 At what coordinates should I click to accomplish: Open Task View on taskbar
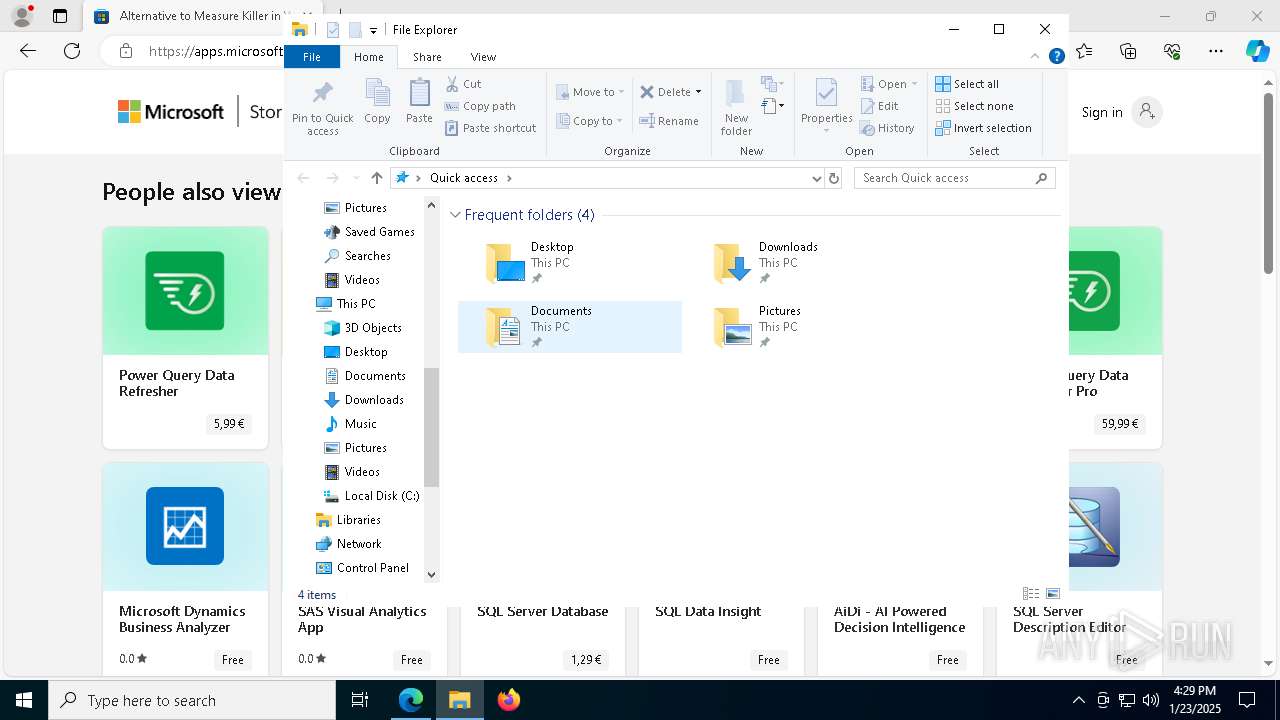click(x=360, y=700)
